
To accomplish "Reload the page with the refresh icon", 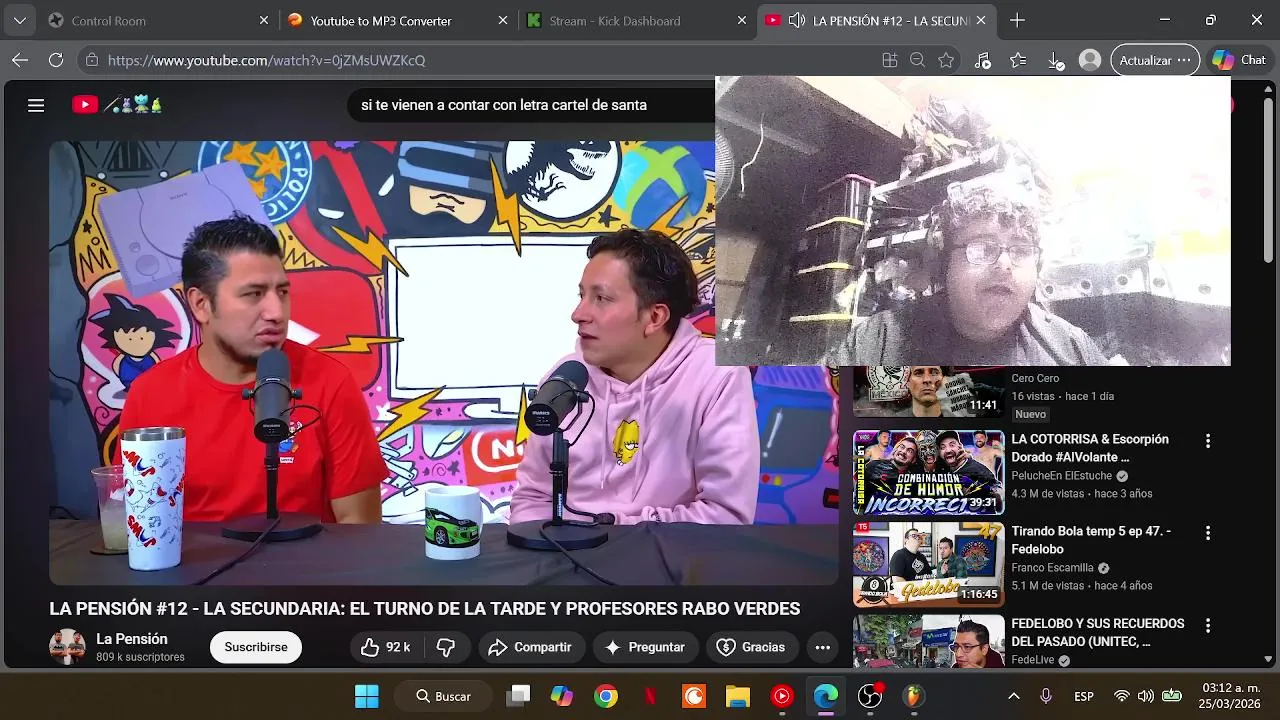I will (x=56, y=60).
